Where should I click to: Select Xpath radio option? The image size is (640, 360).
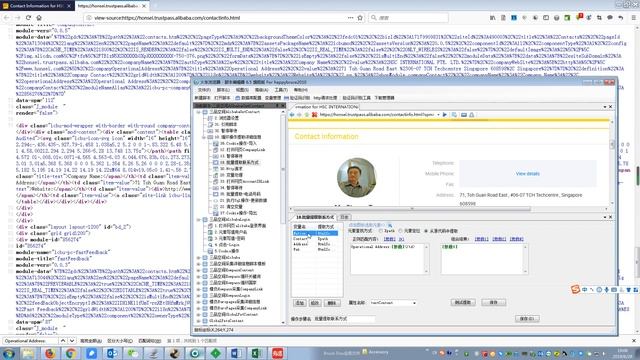point(381,231)
